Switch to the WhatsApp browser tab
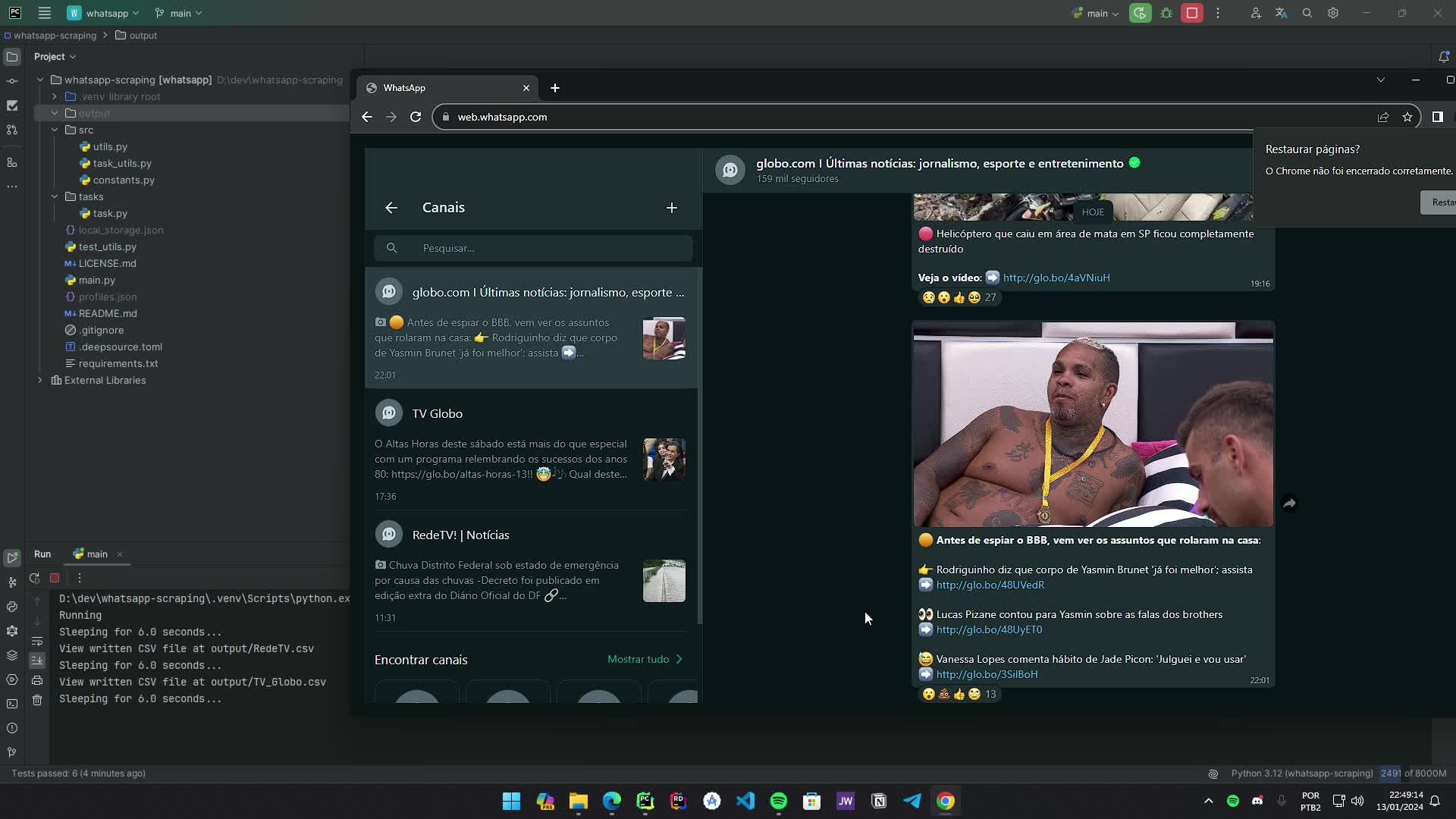Screen dimensions: 1456x819 (x=447, y=88)
